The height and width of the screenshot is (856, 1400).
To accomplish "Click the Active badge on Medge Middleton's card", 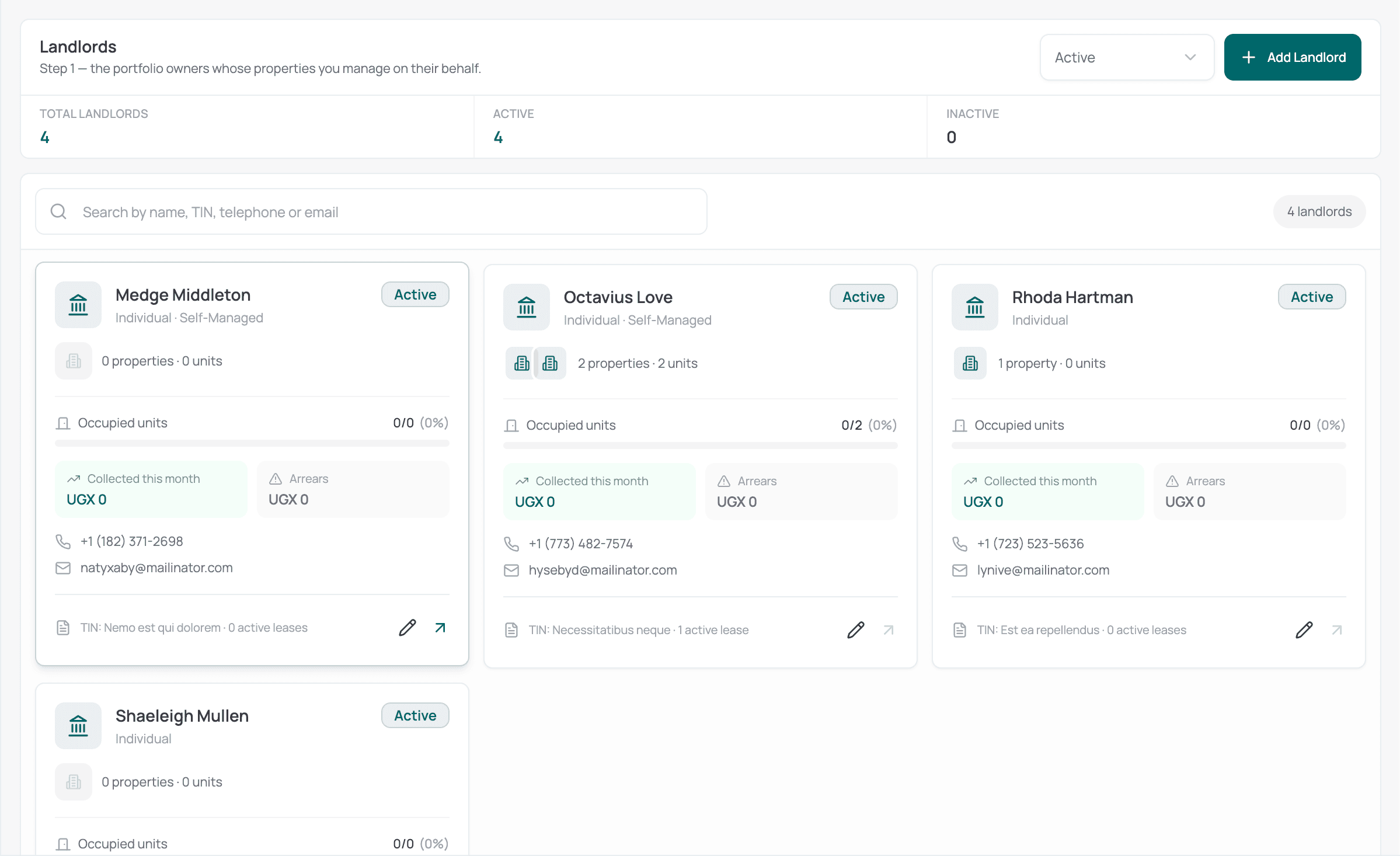I will click(x=416, y=294).
